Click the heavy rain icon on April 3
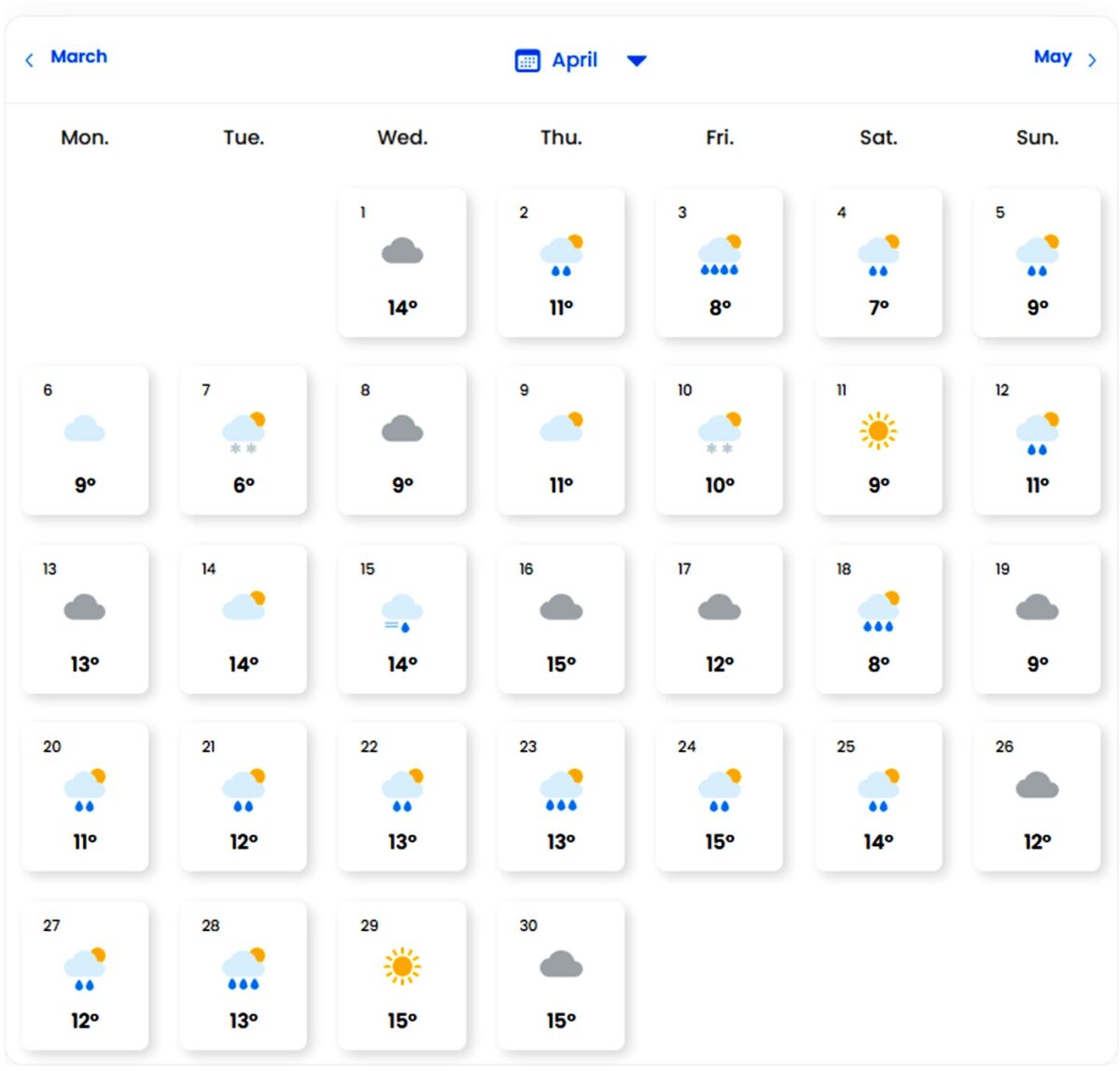Viewport: 1120px width, 1071px height. point(720,254)
